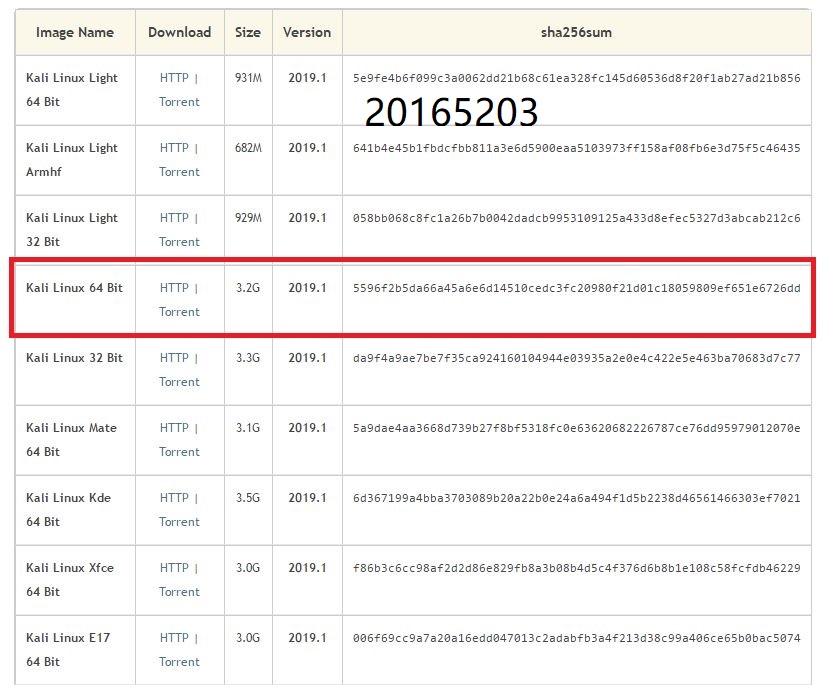Click the 2019.1 version of Kali Linux 64 Bit
Viewport: 829px width, 685px height.
[307, 288]
